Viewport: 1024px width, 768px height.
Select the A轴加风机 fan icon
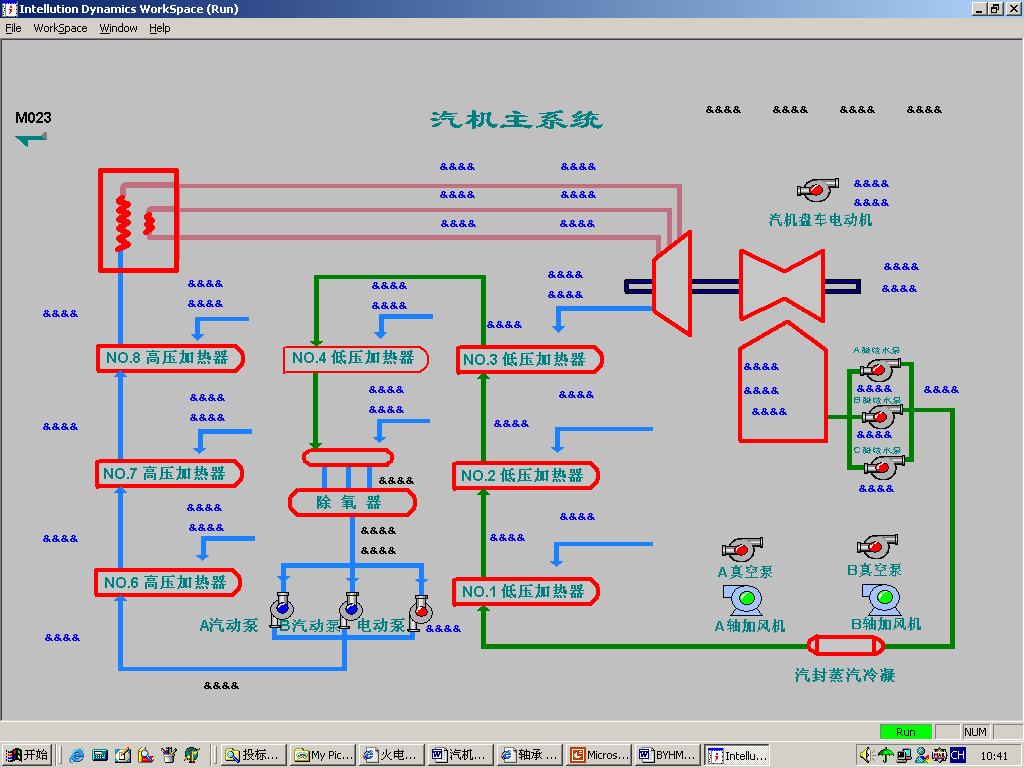(745, 599)
